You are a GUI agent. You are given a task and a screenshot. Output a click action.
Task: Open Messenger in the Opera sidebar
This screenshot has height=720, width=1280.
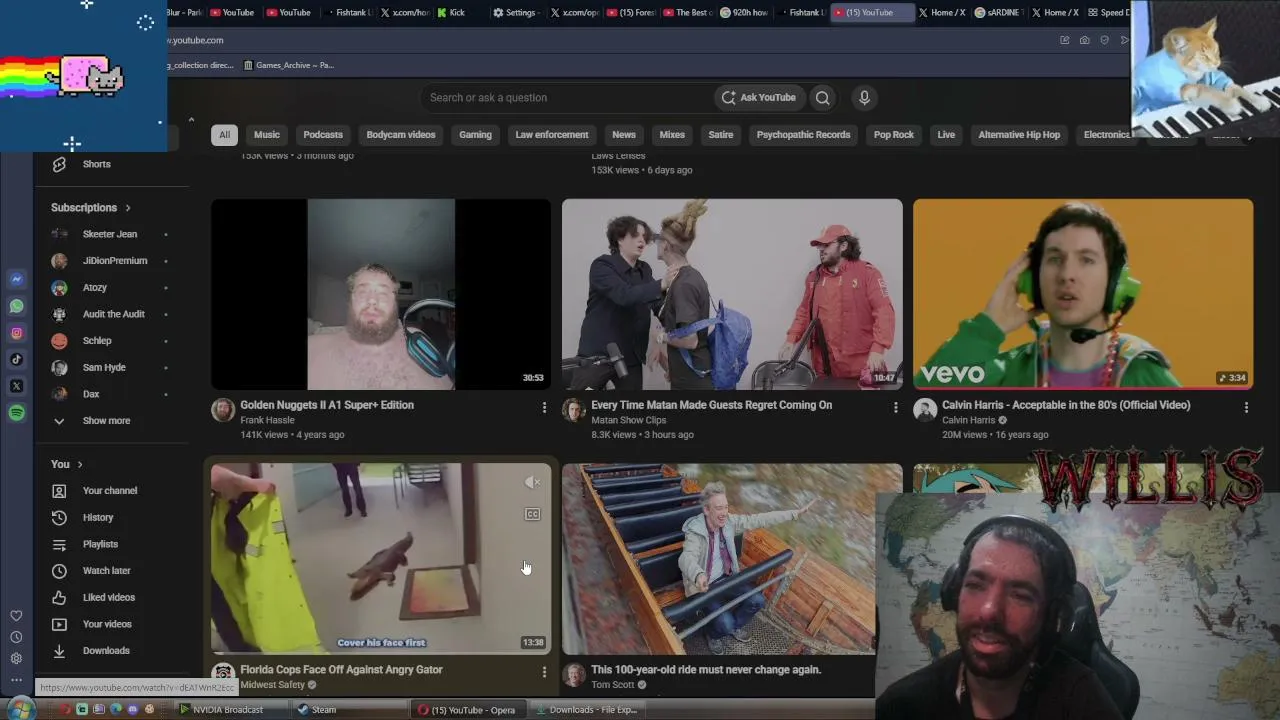coord(17,280)
